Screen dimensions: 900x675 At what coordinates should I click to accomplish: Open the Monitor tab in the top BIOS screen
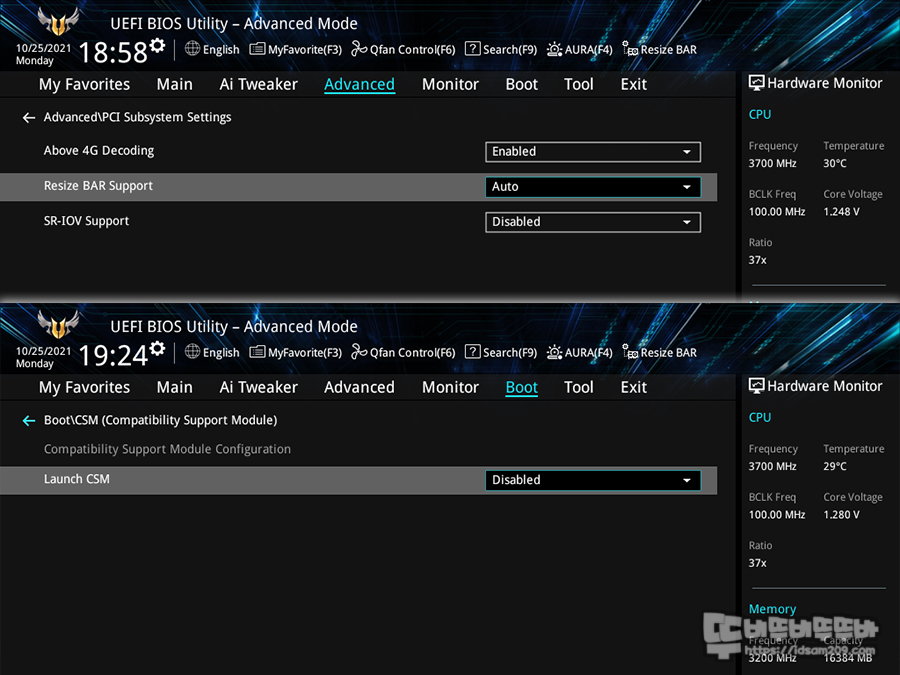pos(450,84)
